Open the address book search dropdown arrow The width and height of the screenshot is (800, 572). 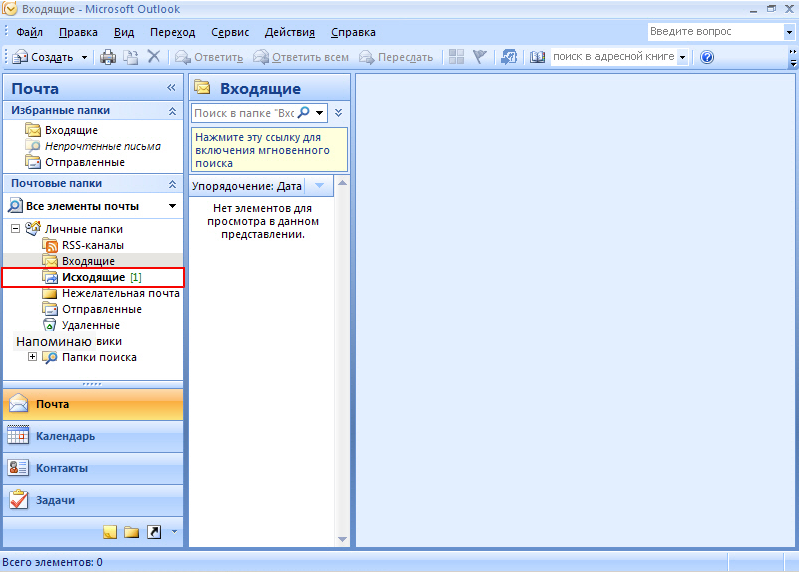(x=683, y=57)
